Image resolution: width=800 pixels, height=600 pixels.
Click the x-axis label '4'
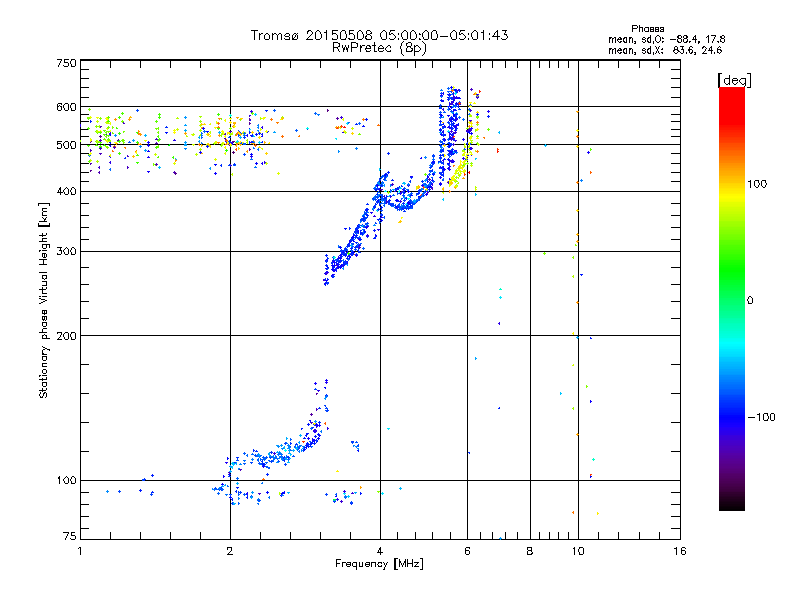pos(380,551)
